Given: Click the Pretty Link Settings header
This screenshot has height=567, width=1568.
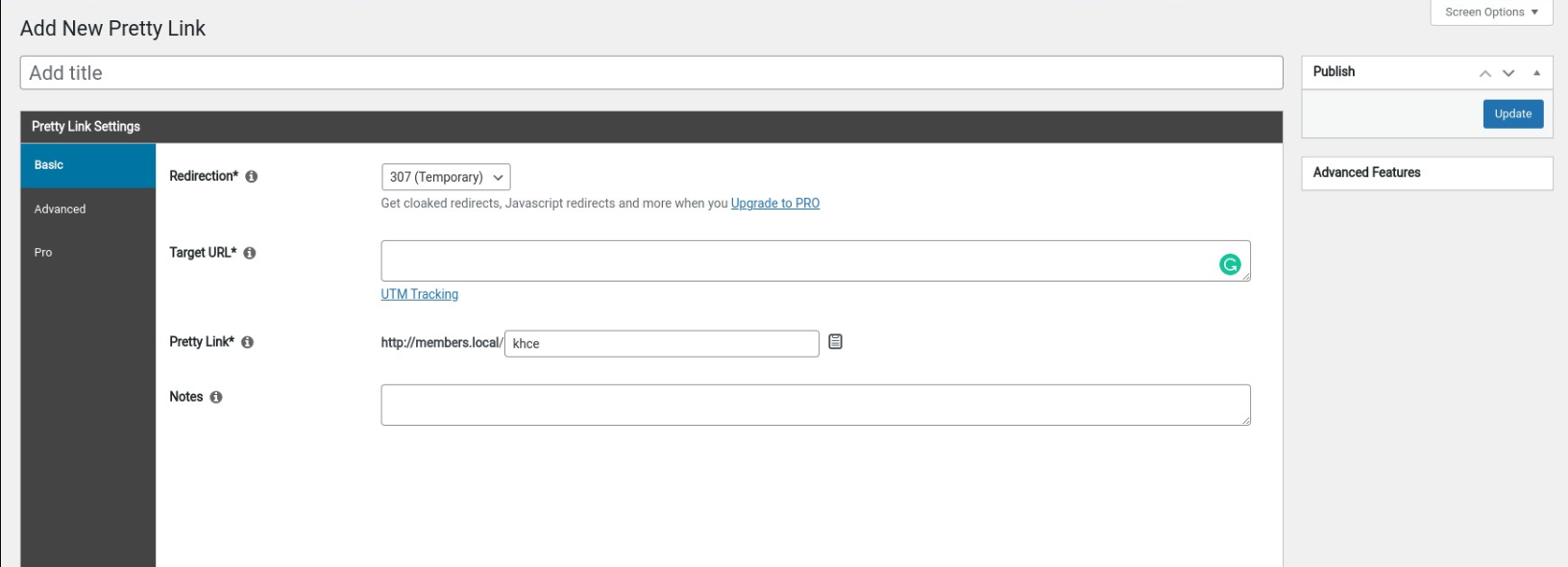Looking at the screenshot, I should pos(651,127).
